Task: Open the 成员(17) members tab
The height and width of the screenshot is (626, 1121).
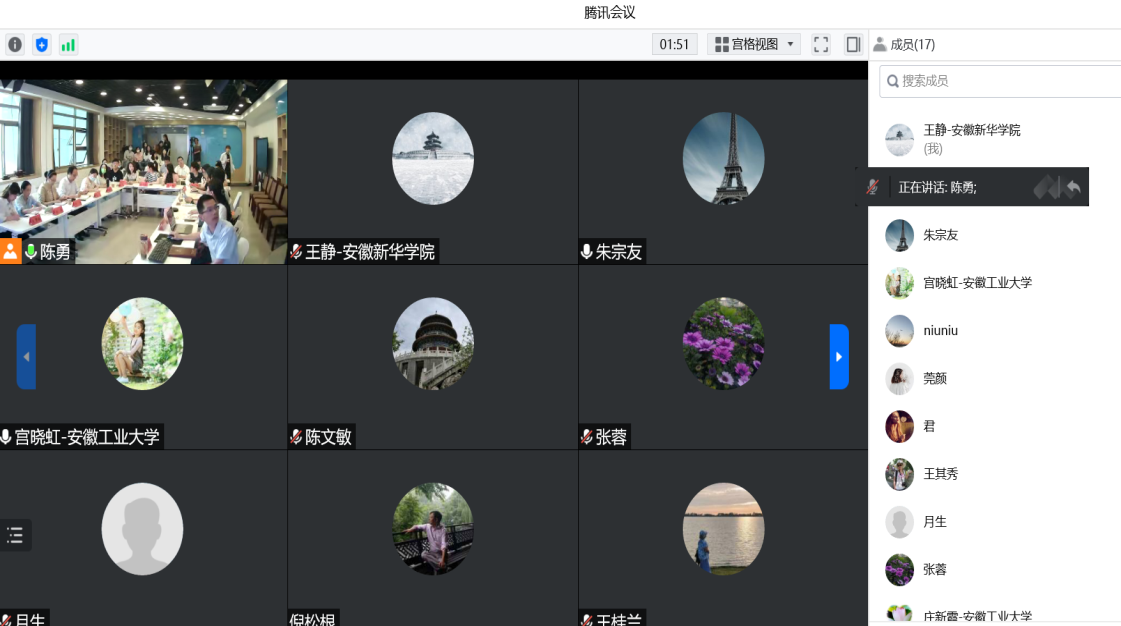Action: click(x=904, y=45)
